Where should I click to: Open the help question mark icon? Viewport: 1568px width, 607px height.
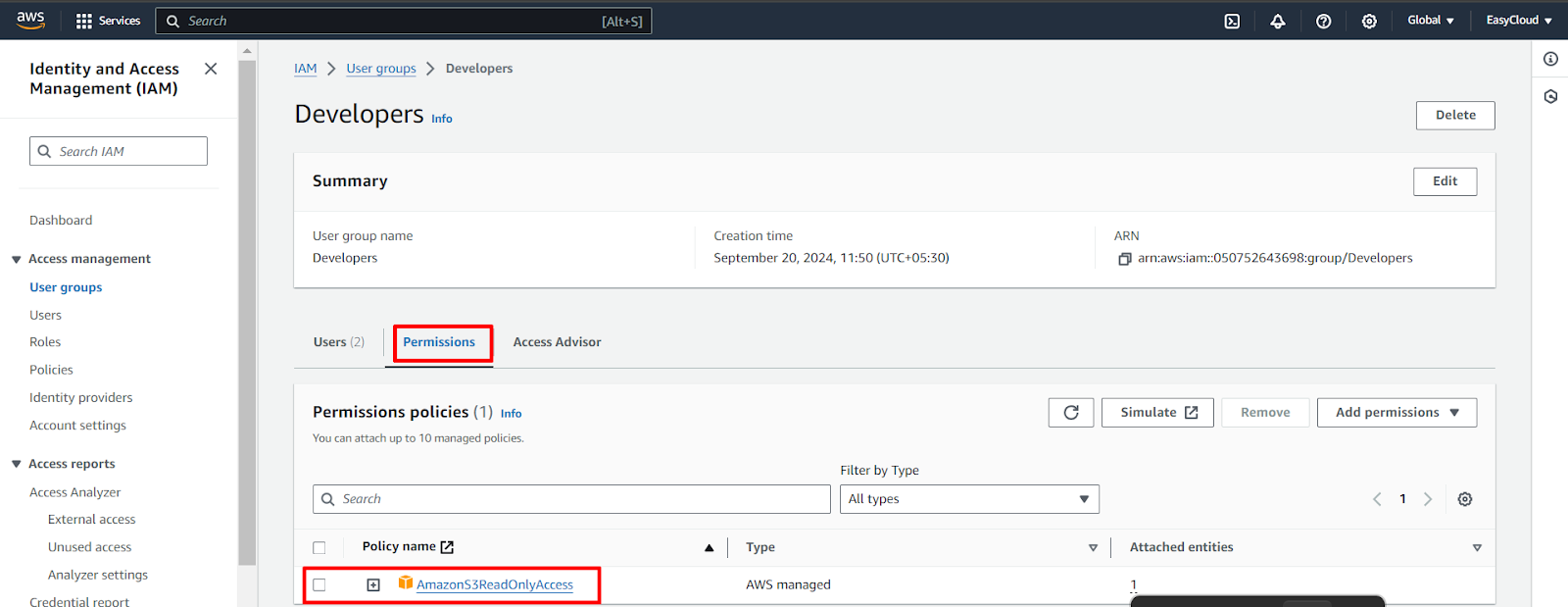tap(1323, 21)
